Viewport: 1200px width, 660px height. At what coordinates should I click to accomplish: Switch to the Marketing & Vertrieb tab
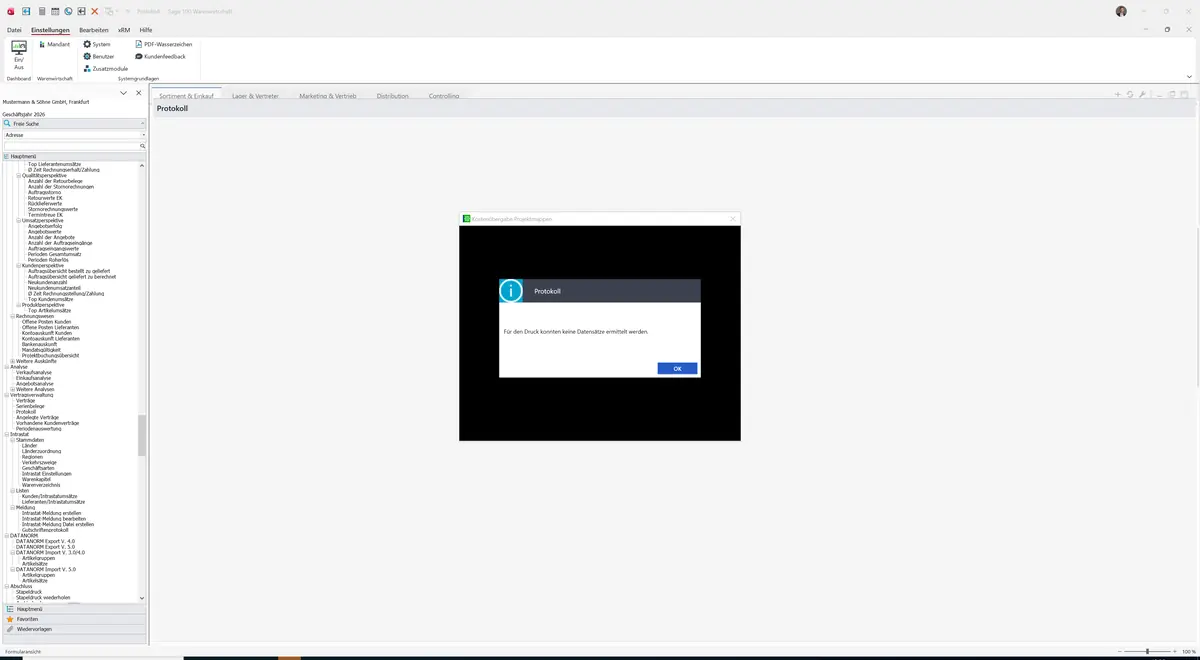pyautogui.click(x=327, y=96)
